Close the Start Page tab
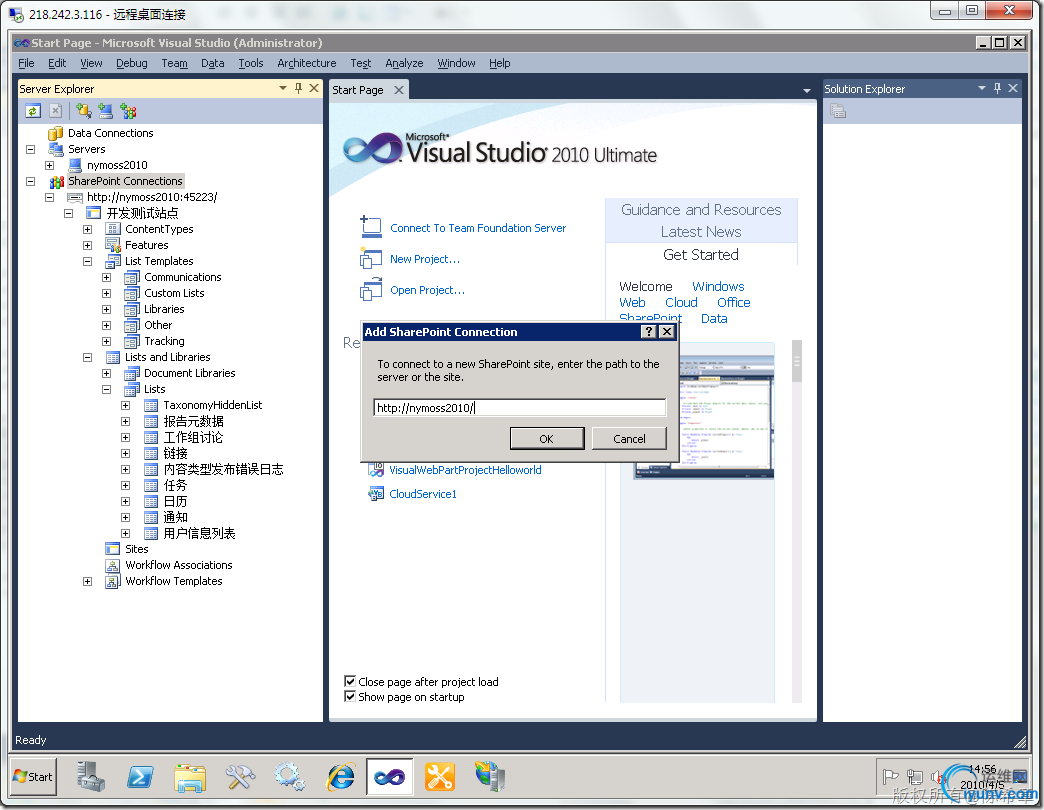 [x=399, y=90]
